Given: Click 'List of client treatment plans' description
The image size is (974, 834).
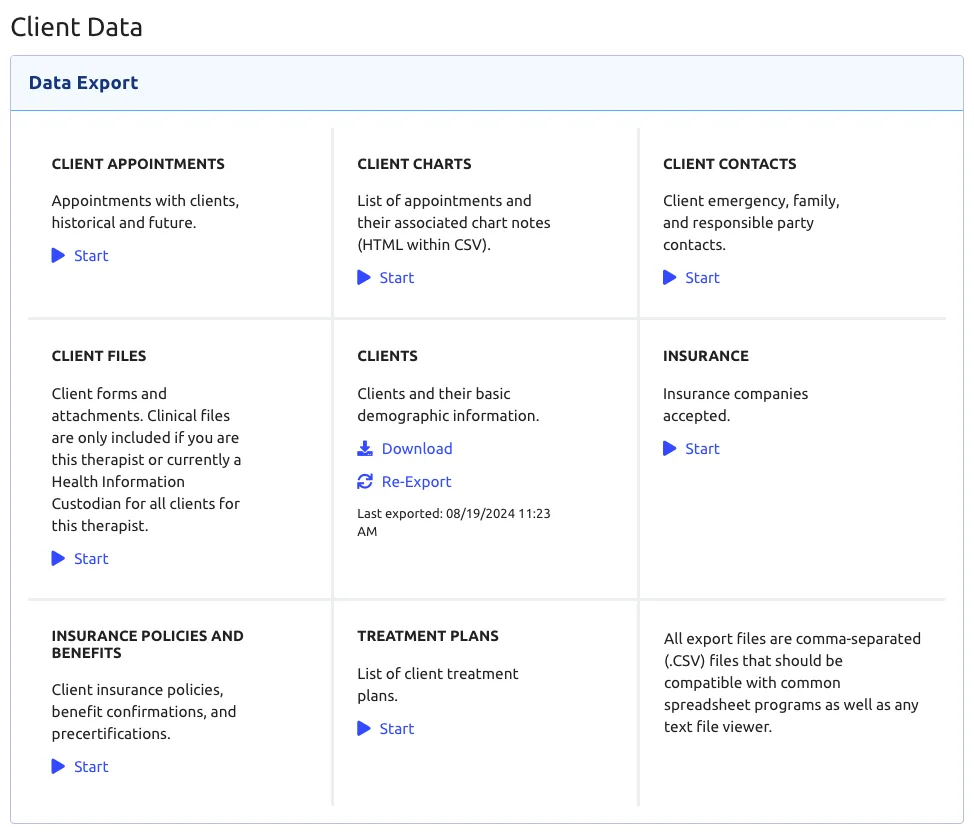Looking at the screenshot, I should [x=438, y=685].
